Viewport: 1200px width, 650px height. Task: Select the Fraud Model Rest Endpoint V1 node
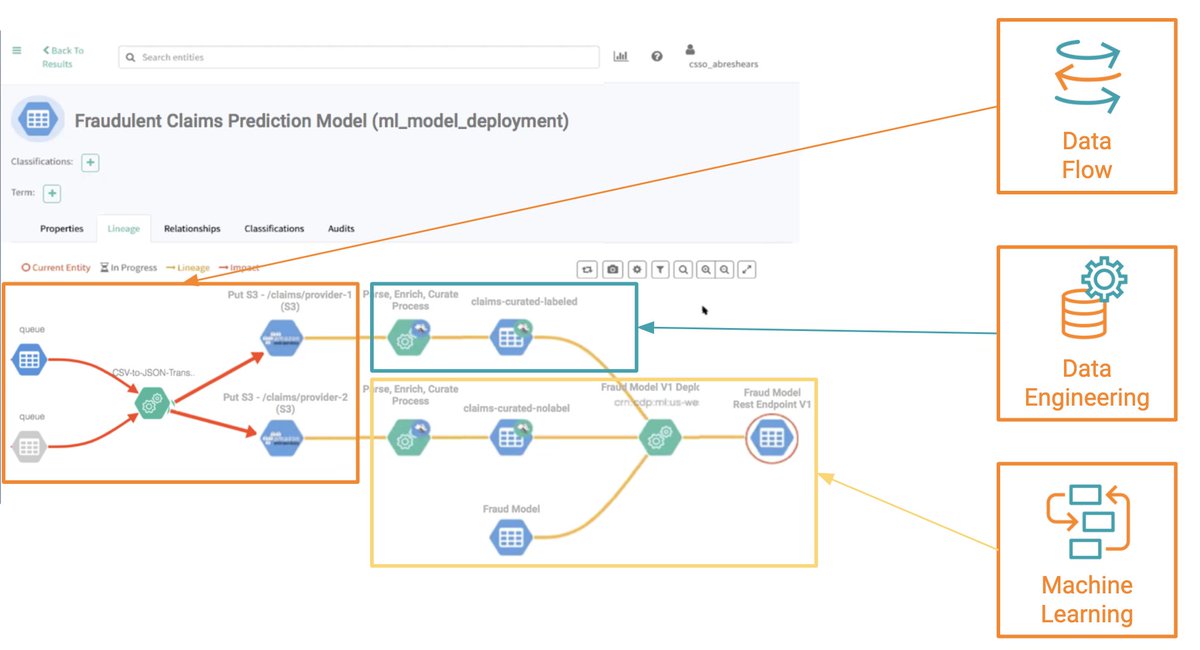[x=772, y=438]
